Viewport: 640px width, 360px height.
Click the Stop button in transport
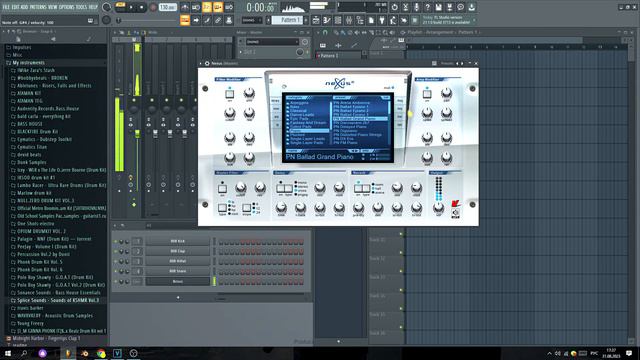point(142,7)
